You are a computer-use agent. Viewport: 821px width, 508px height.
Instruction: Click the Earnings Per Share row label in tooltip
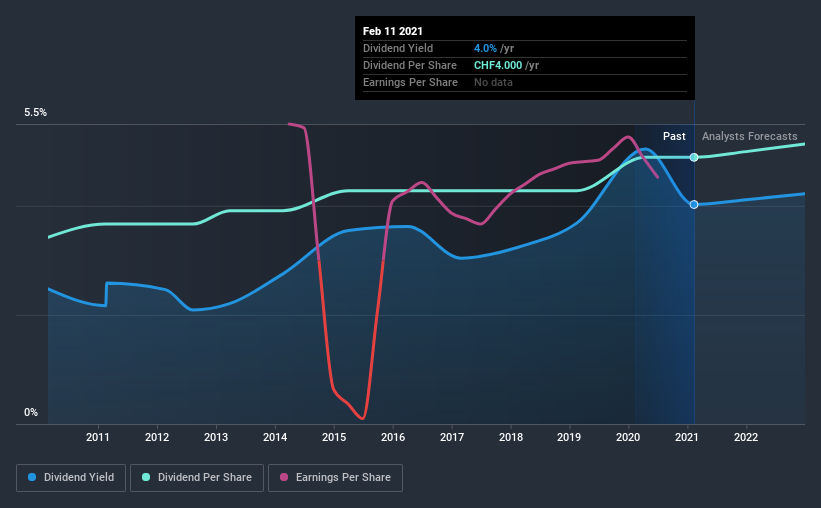410,82
